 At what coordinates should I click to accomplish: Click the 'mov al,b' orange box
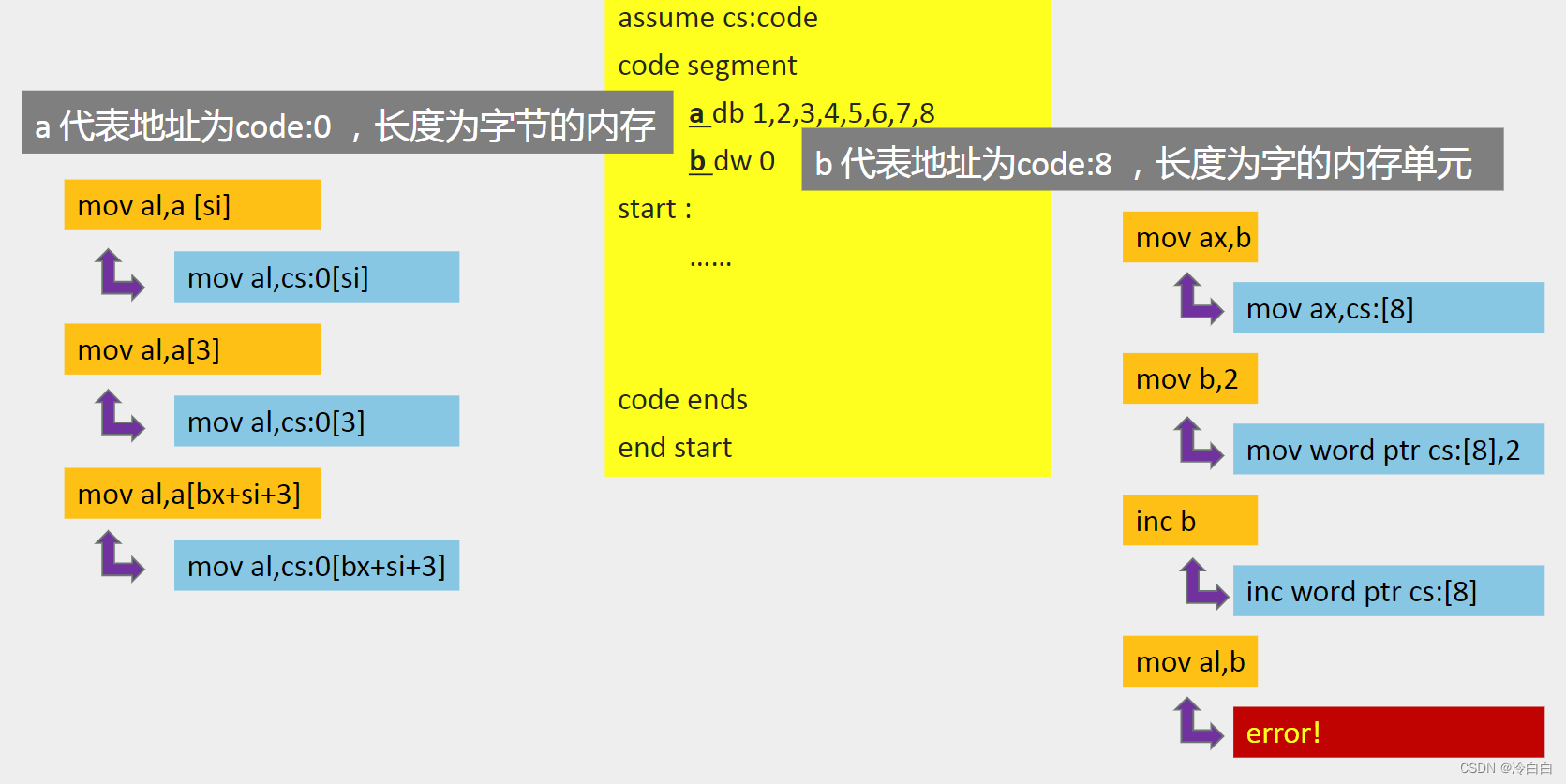[x=1190, y=661]
